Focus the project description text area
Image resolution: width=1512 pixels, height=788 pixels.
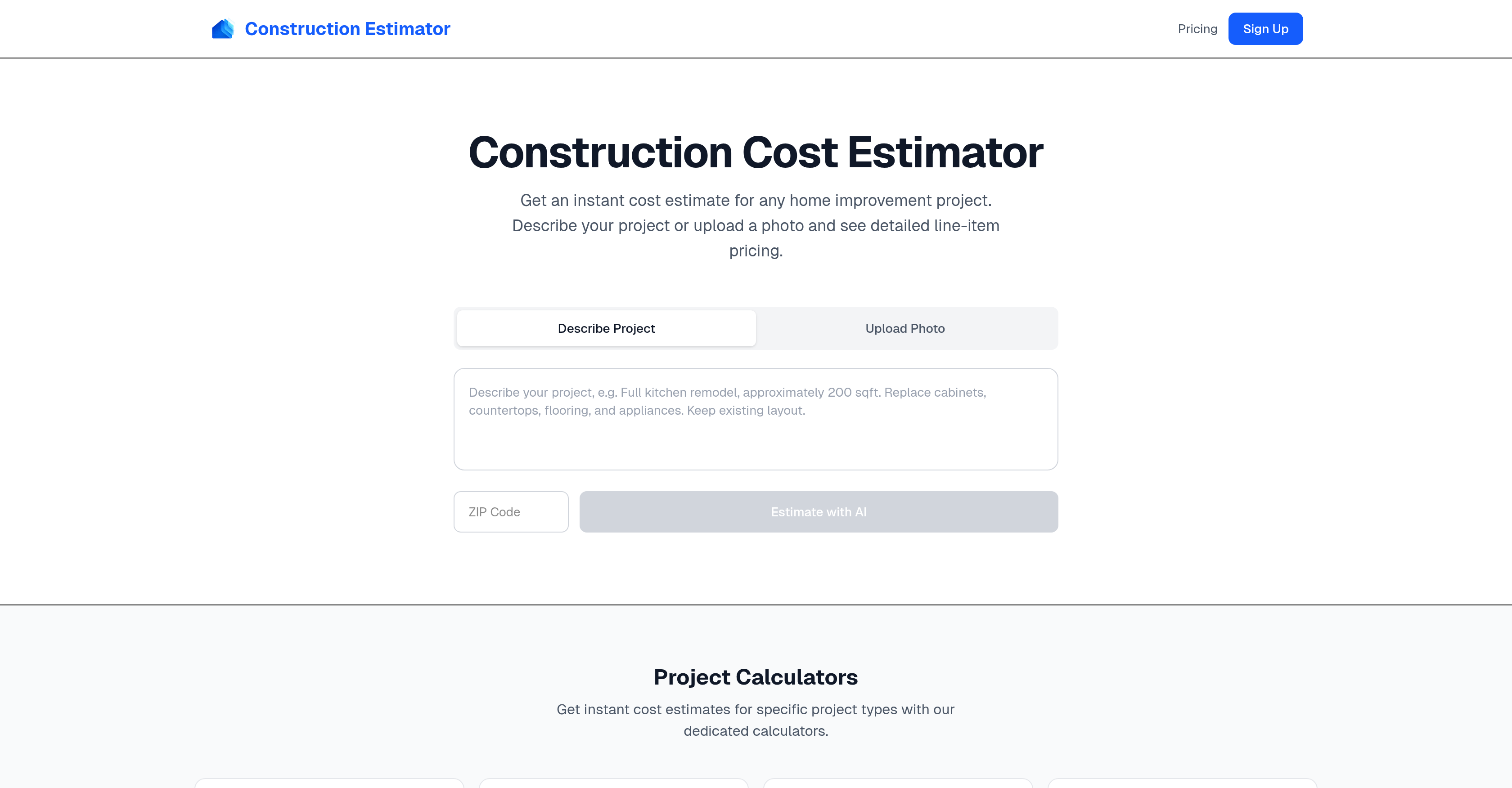[x=756, y=434]
